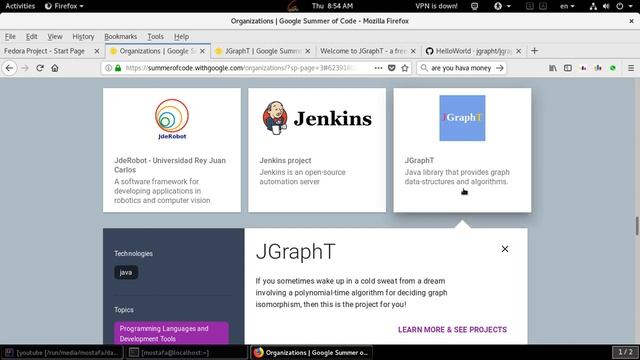Click the forward navigation arrow
The image size is (640, 360).
[25, 68]
